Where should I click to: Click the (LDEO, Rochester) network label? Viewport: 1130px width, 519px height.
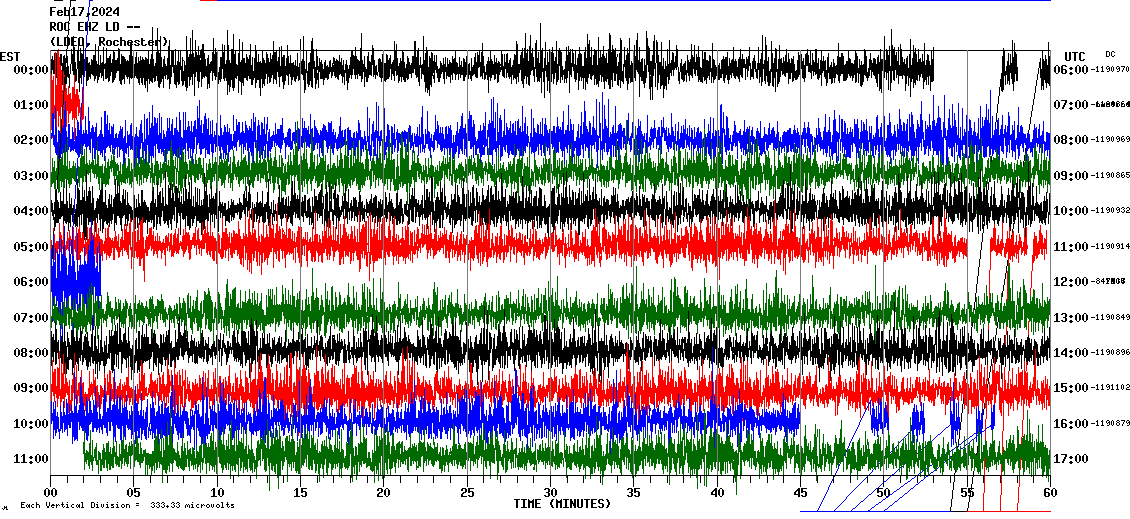110,42
